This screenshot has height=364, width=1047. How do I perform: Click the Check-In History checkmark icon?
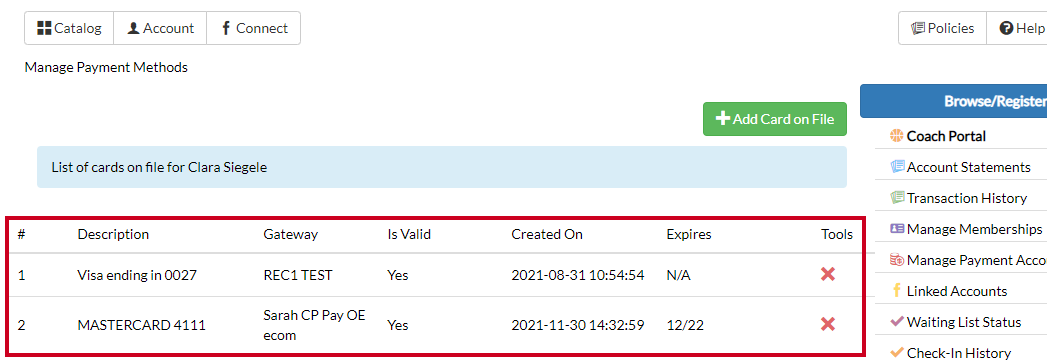click(897, 352)
